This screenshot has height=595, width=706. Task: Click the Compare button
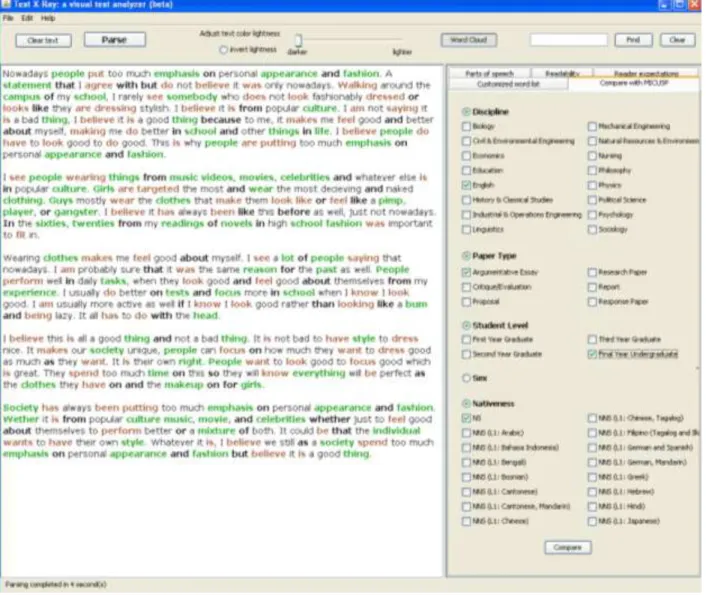point(568,548)
